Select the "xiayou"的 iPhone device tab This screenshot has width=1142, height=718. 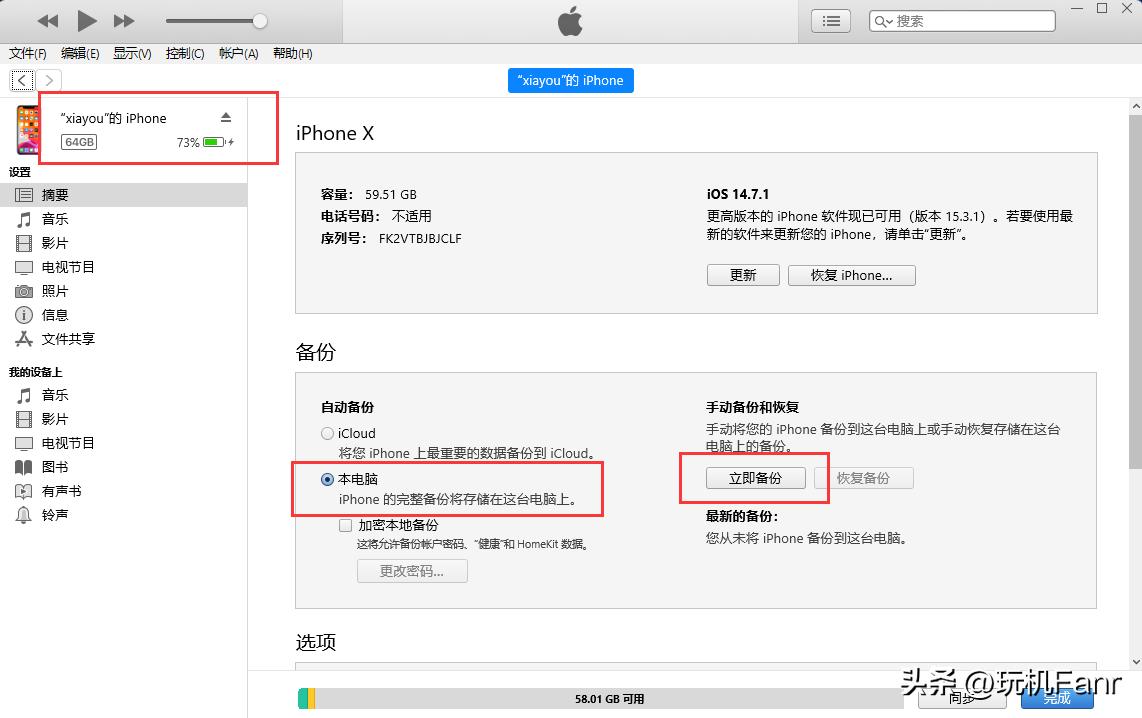(x=570, y=80)
